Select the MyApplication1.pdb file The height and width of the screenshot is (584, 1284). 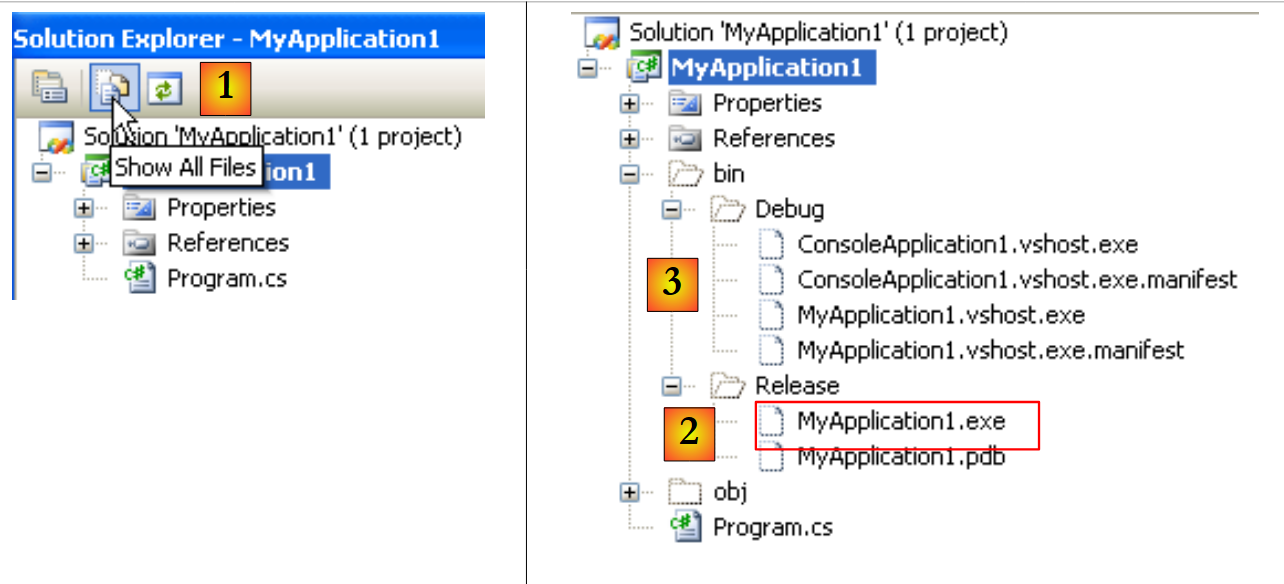pyautogui.click(x=900, y=458)
